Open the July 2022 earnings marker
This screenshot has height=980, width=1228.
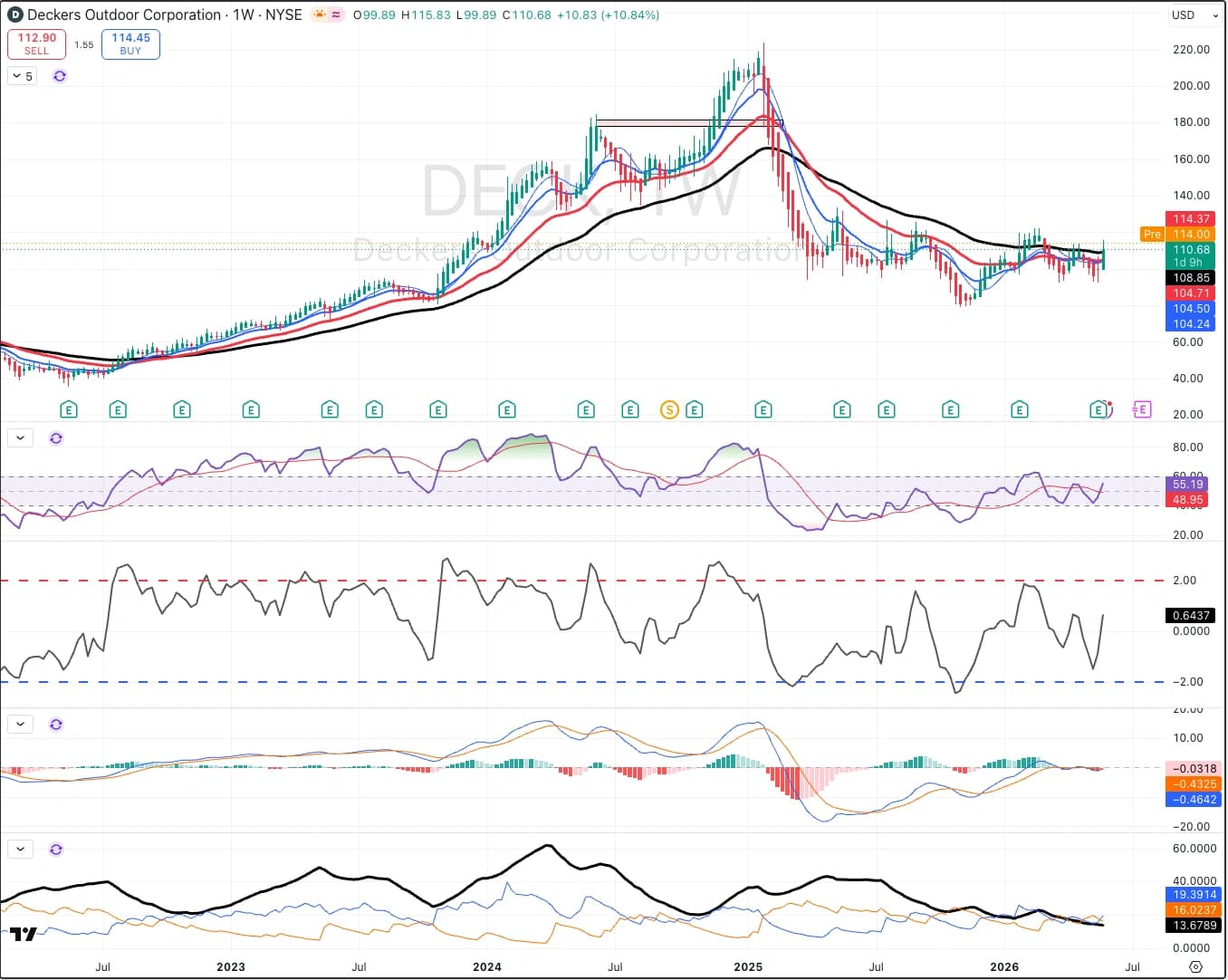118,410
